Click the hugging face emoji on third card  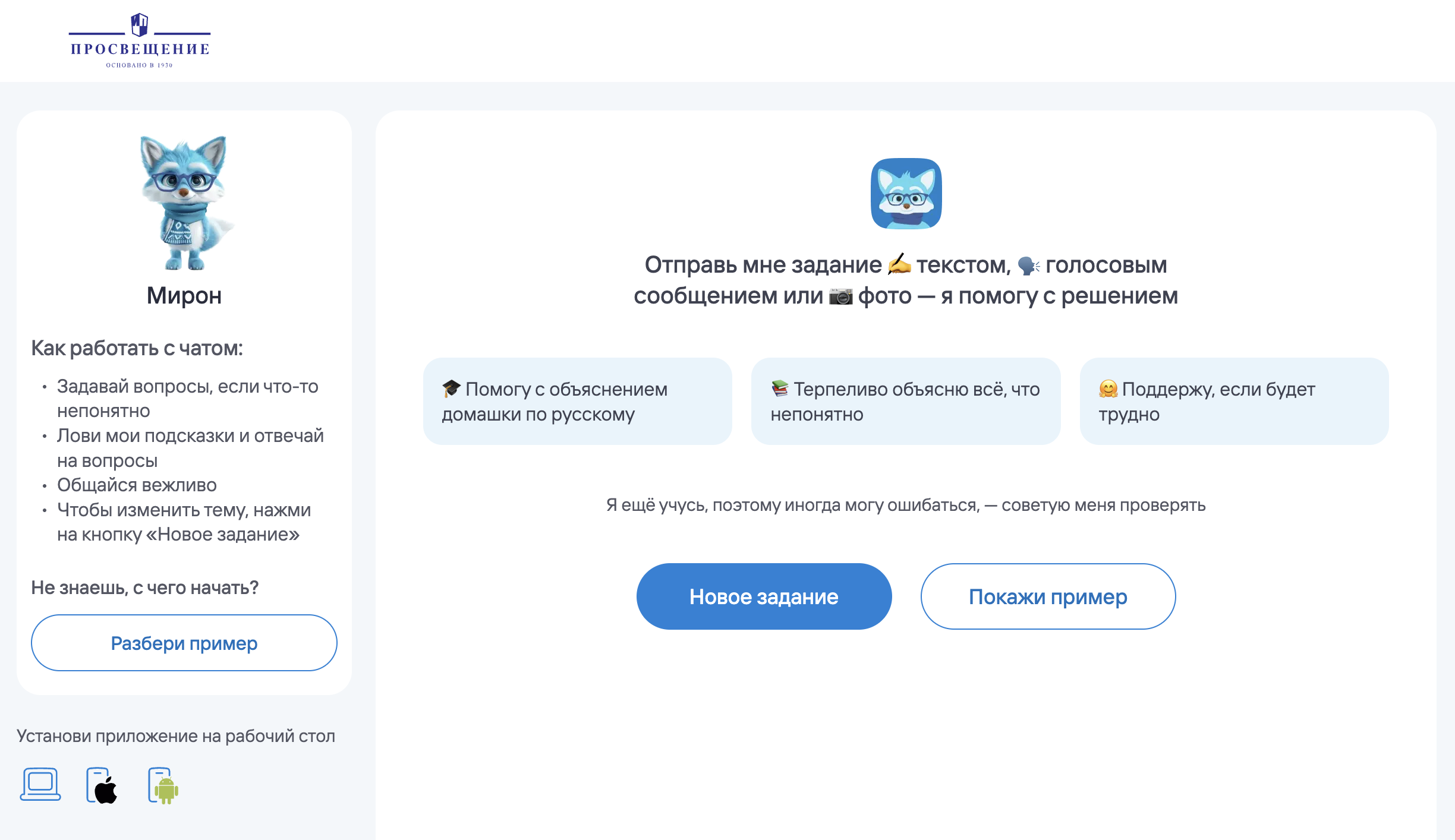(x=1108, y=389)
